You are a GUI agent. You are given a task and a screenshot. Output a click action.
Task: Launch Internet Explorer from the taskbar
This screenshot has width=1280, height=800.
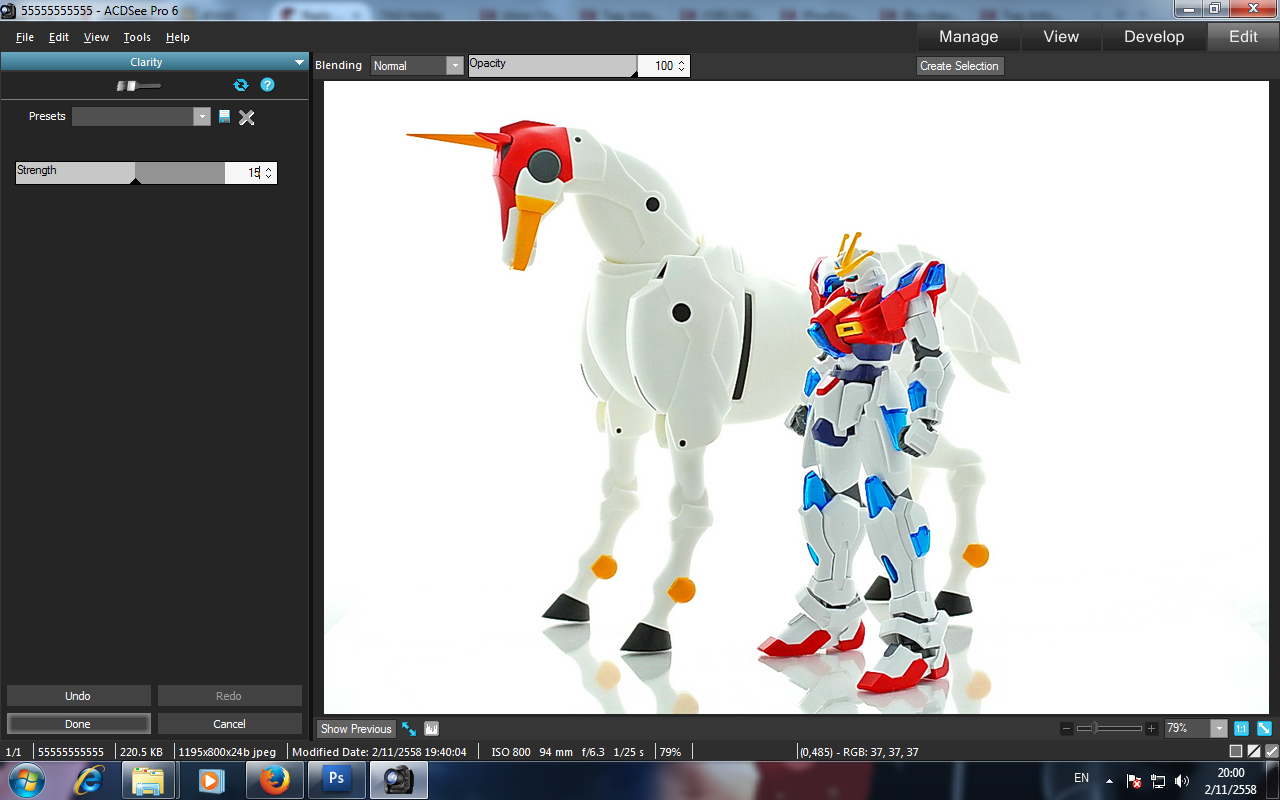coord(89,780)
